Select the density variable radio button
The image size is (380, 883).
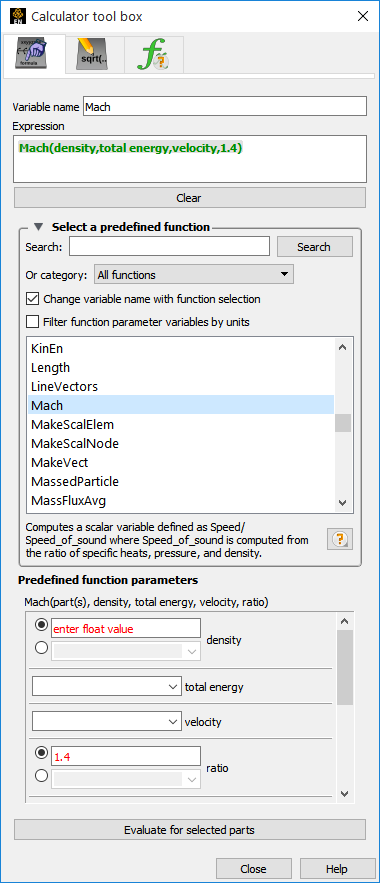click(x=42, y=648)
